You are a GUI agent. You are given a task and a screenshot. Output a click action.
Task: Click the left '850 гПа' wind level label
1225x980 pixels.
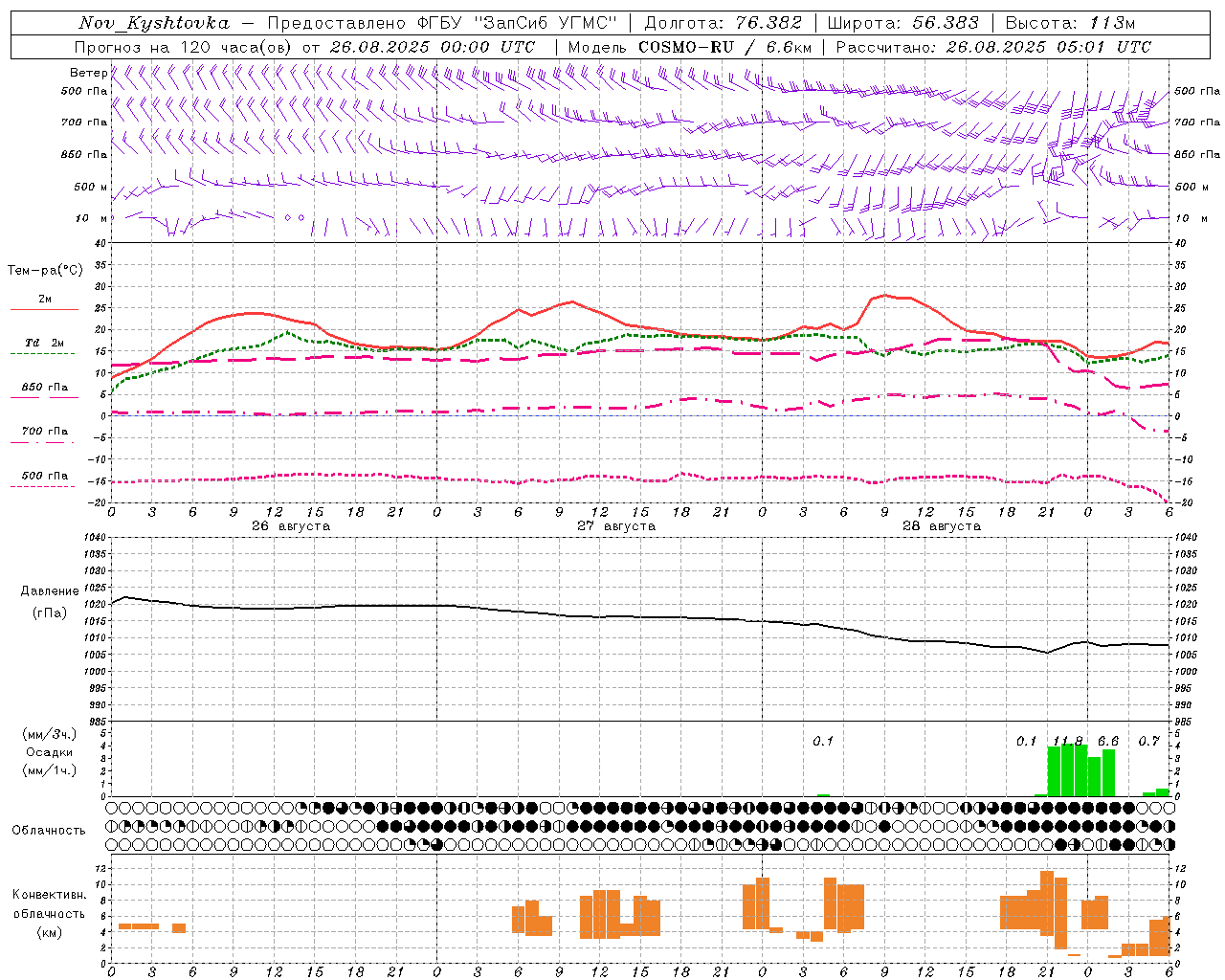[x=84, y=154]
